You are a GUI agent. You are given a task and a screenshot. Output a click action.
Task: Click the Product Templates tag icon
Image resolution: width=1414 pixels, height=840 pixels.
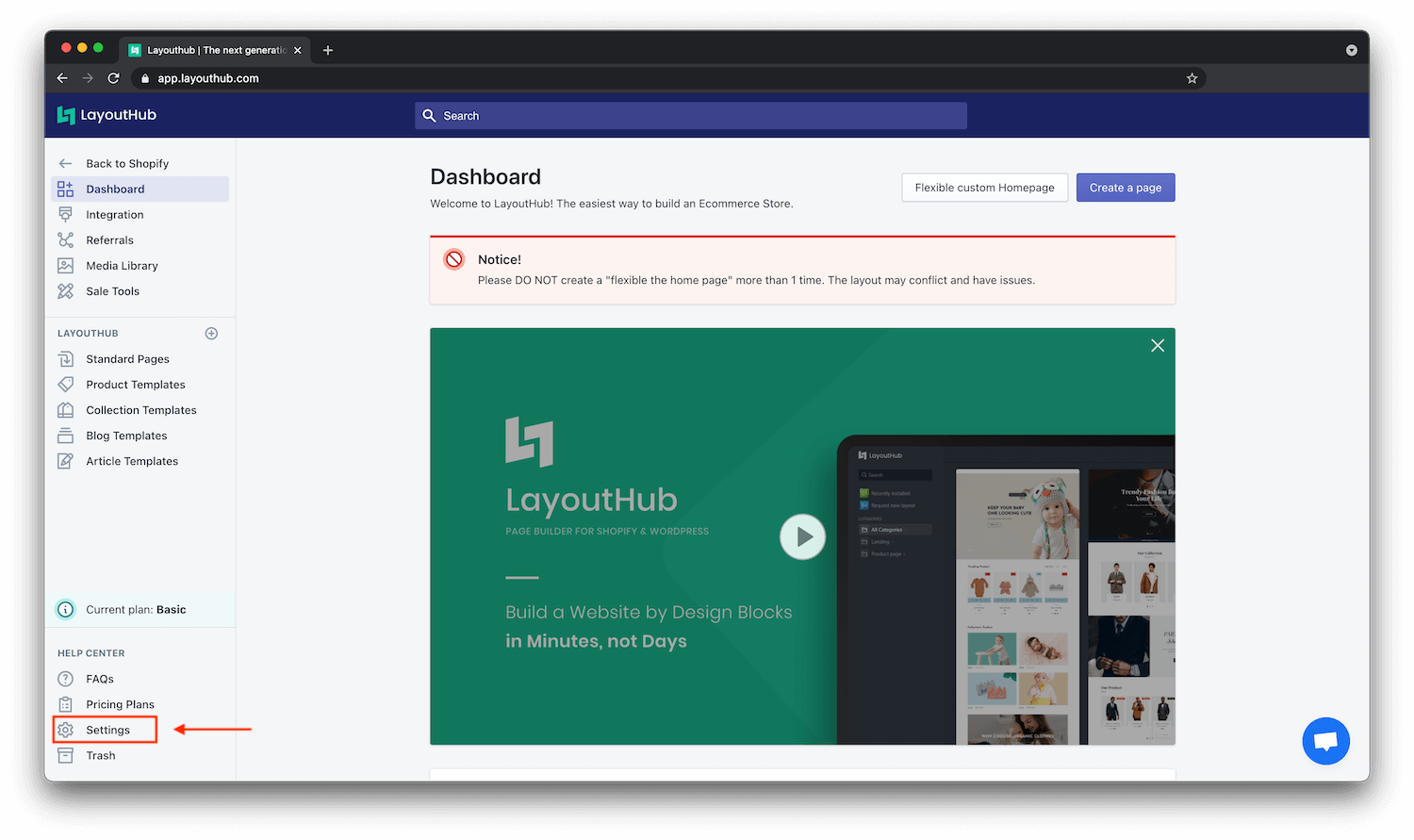click(x=65, y=384)
